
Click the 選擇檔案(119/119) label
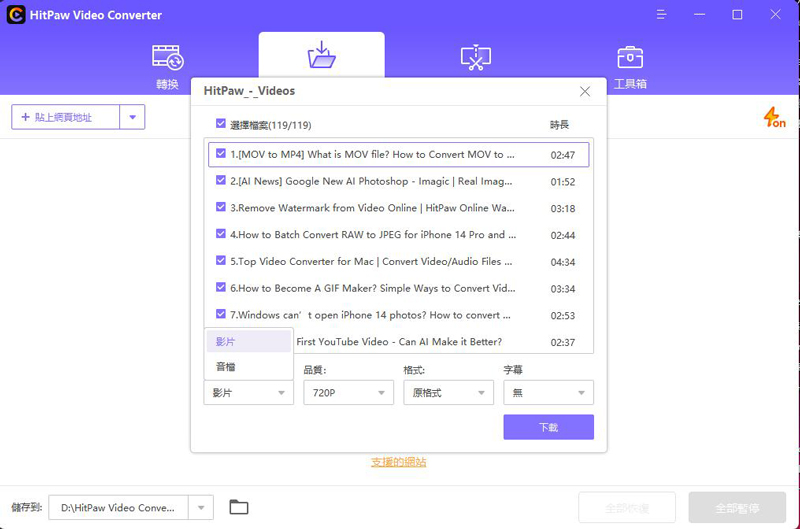pos(270,125)
